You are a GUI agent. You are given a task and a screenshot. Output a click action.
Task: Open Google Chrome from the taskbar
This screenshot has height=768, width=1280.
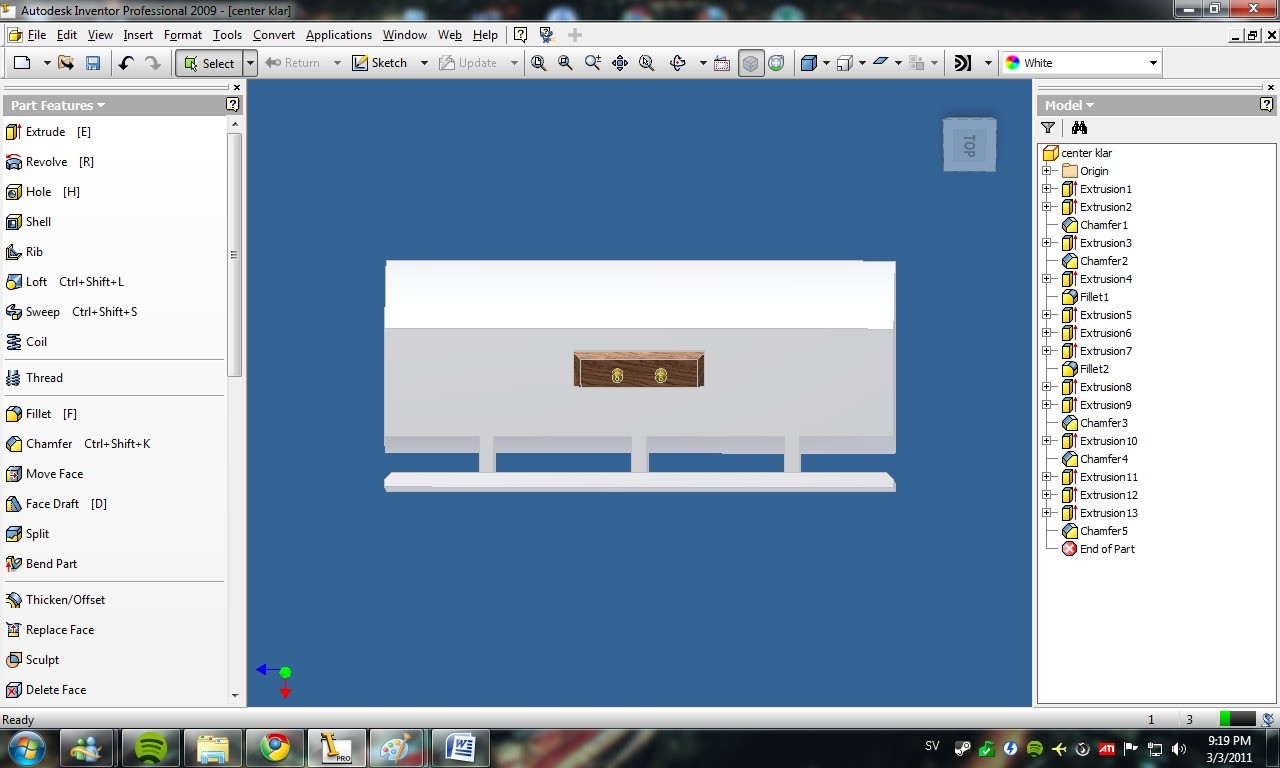[x=275, y=748]
